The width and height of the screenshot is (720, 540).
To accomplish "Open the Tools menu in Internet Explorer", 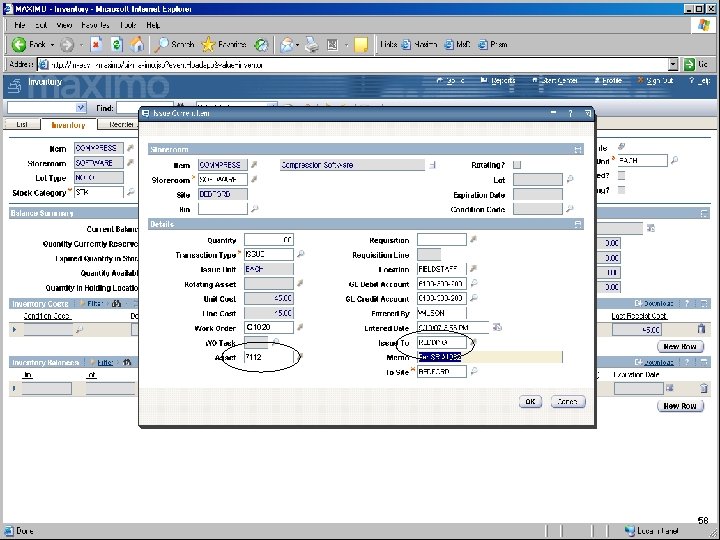I will pos(127,25).
